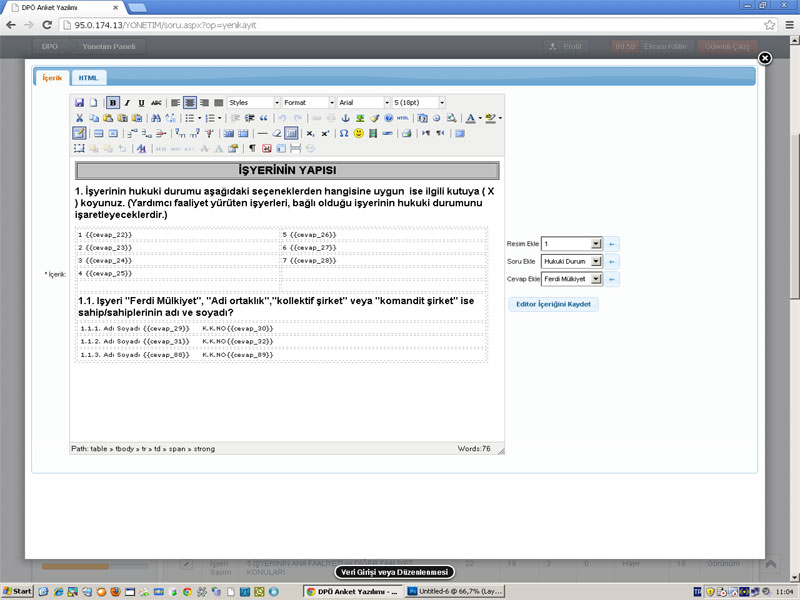Insert special character Omega icon

pos(344,133)
